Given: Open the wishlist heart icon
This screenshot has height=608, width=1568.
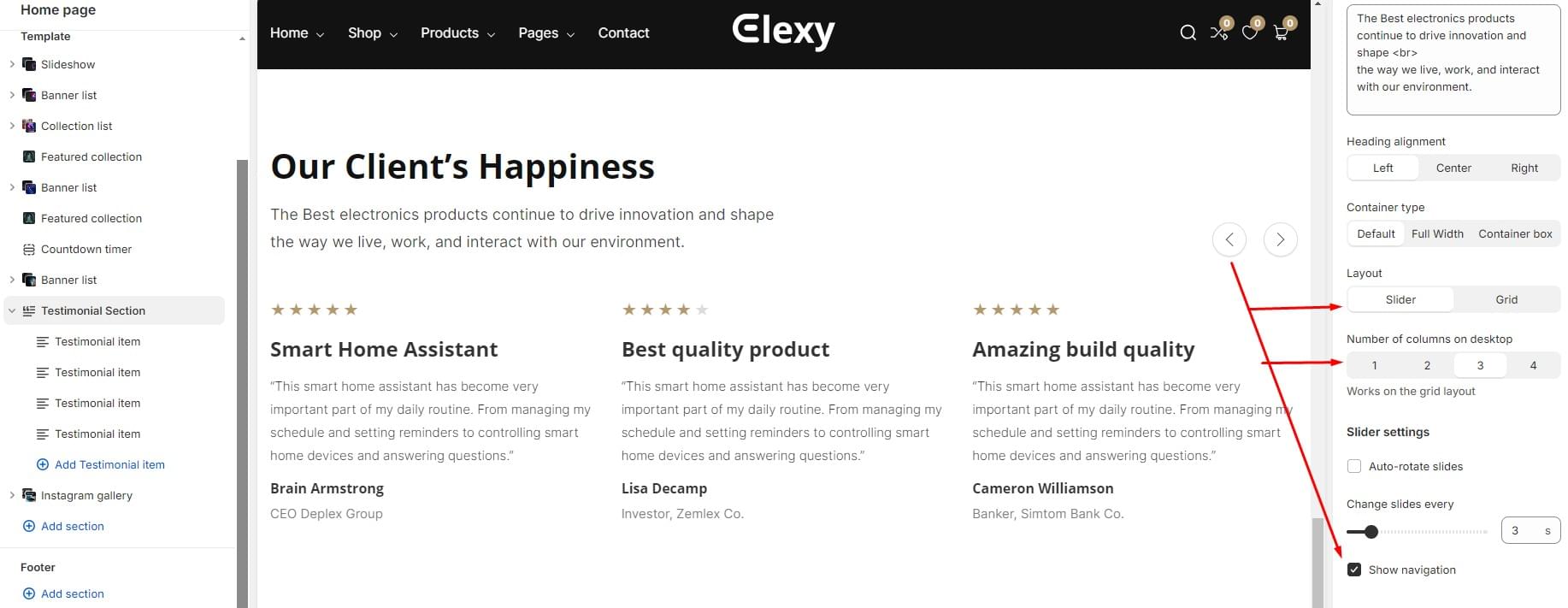Looking at the screenshot, I should click(x=1249, y=32).
